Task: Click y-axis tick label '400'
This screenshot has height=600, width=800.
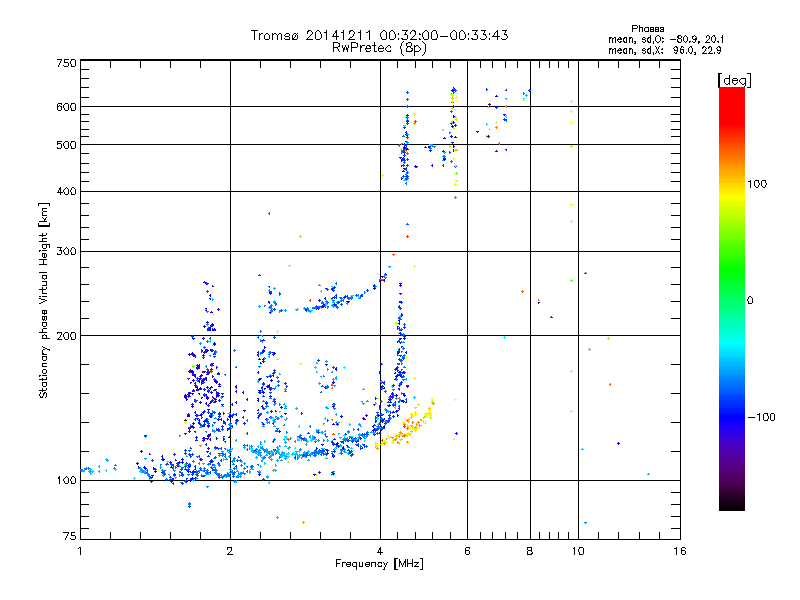Action: tap(67, 192)
